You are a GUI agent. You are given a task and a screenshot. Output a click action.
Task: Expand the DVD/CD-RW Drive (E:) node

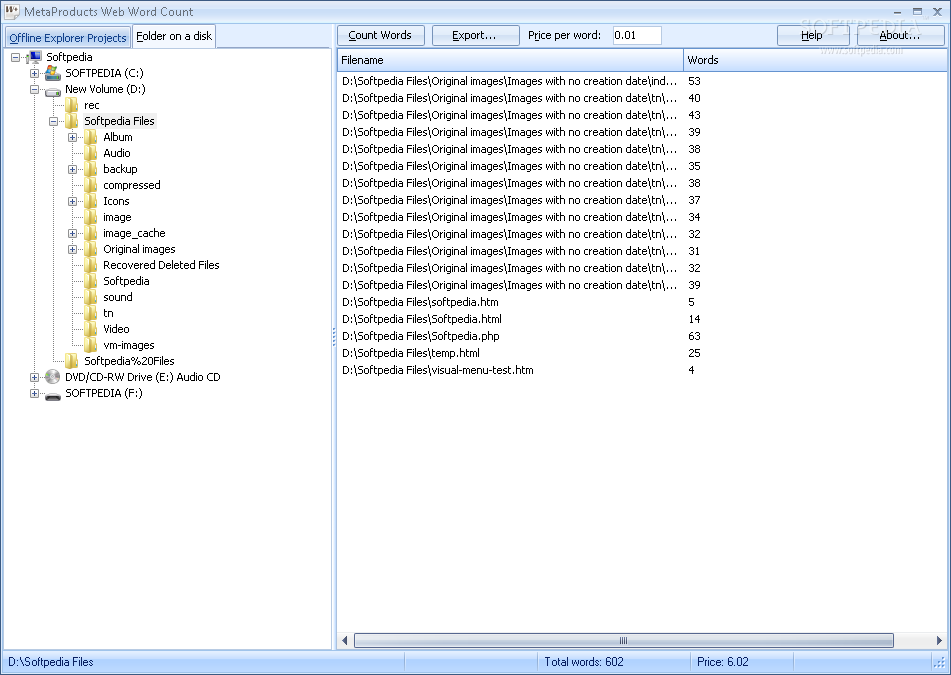point(35,377)
